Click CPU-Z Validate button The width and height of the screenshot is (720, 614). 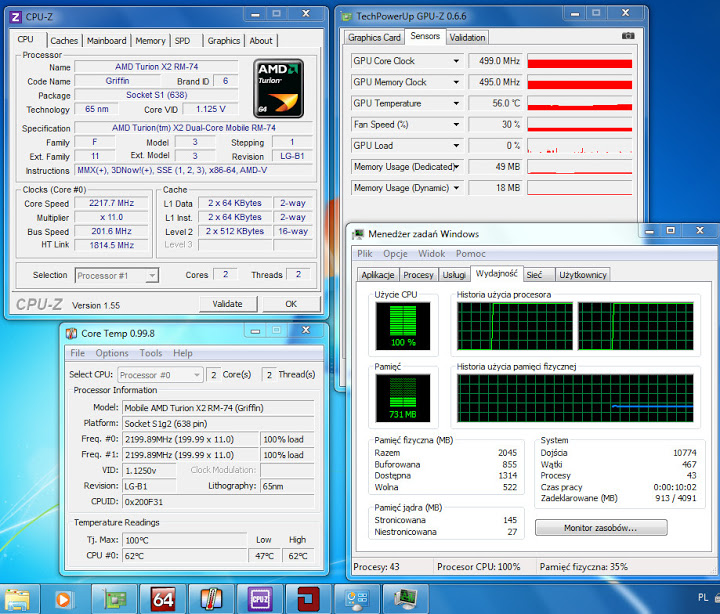pos(228,304)
